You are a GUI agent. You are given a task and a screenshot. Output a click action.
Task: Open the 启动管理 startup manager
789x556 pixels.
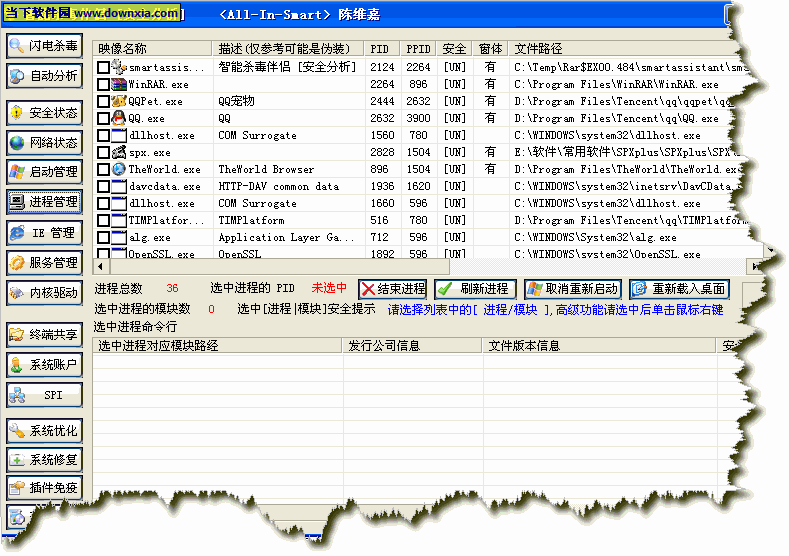tap(44, 172)
